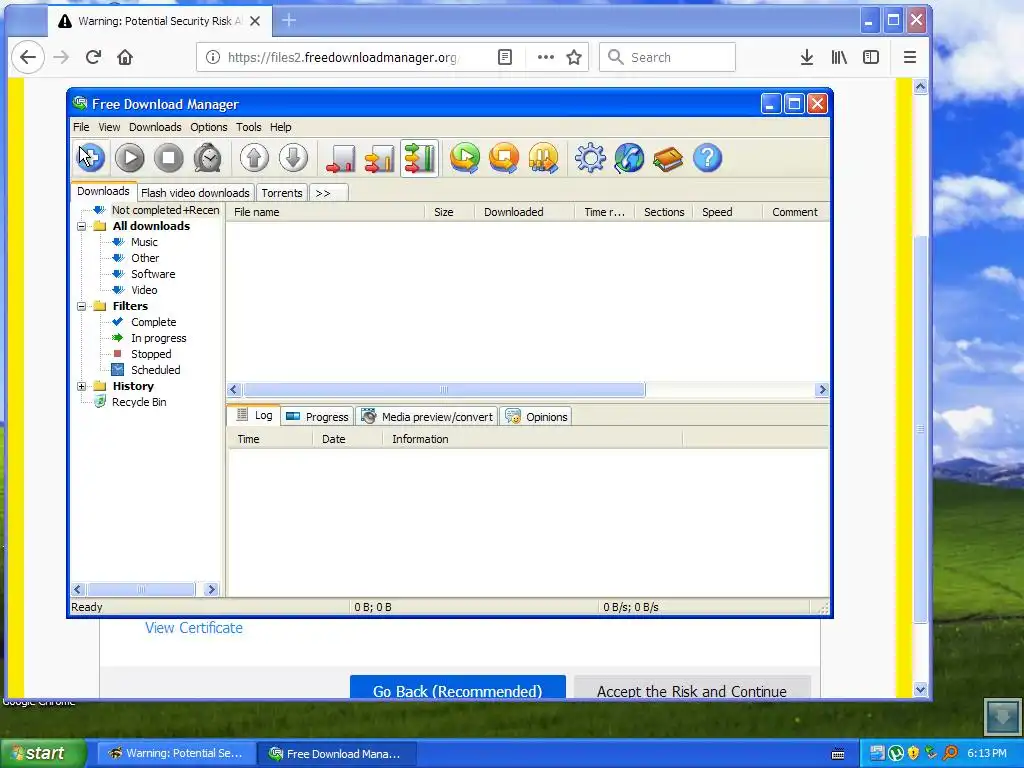Open settings via the gear icon
Screen dimensions: 1024x768
coord(590,158)
